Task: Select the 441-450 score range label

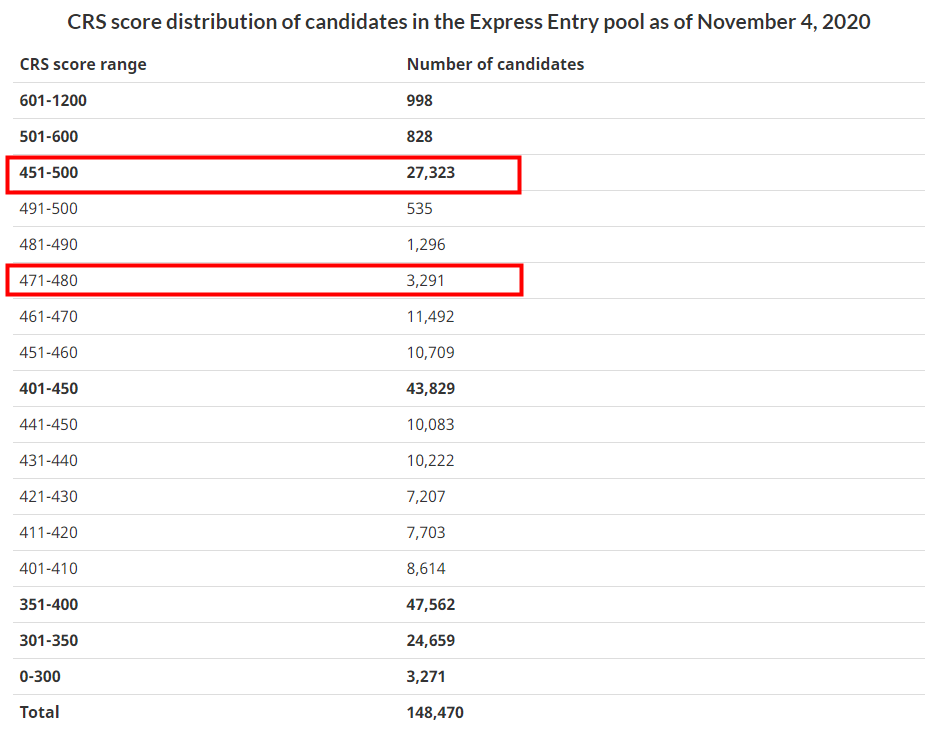Action: (x=48, y=424)
